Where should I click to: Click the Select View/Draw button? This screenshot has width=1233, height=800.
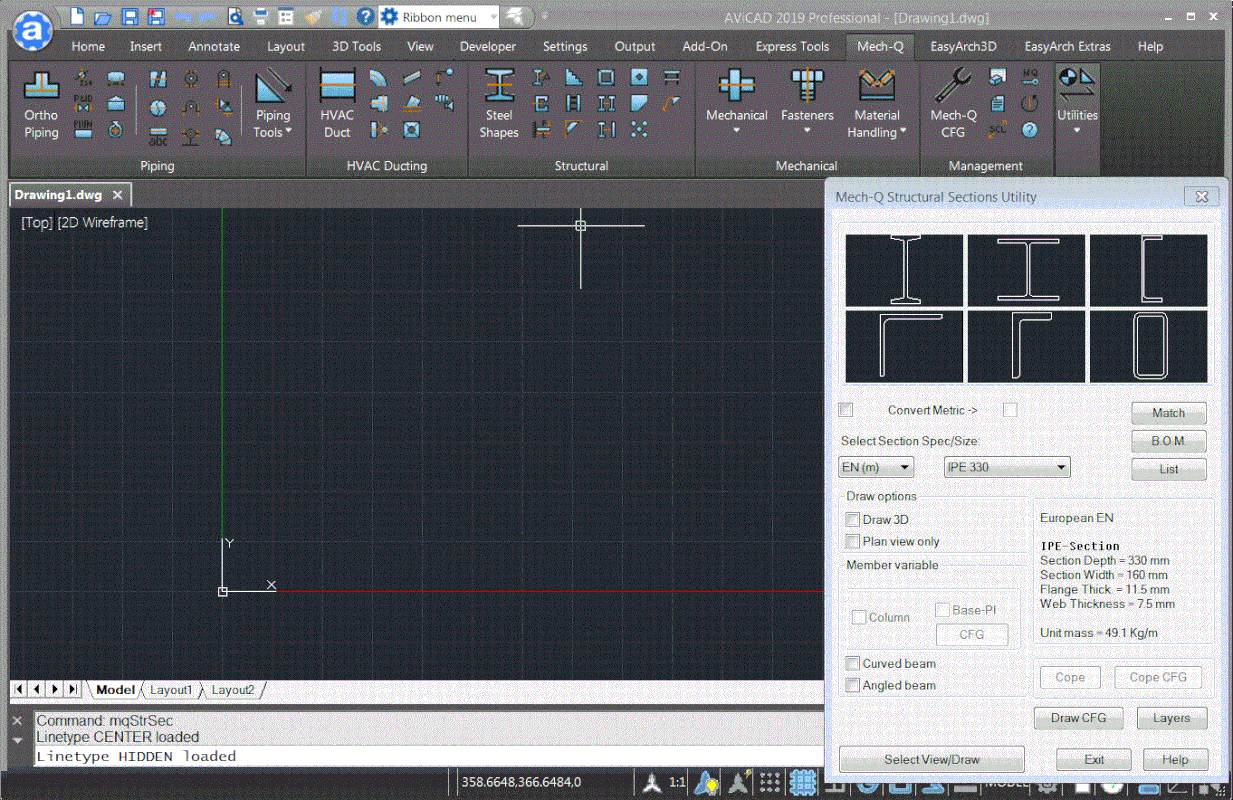pos(932,760)
